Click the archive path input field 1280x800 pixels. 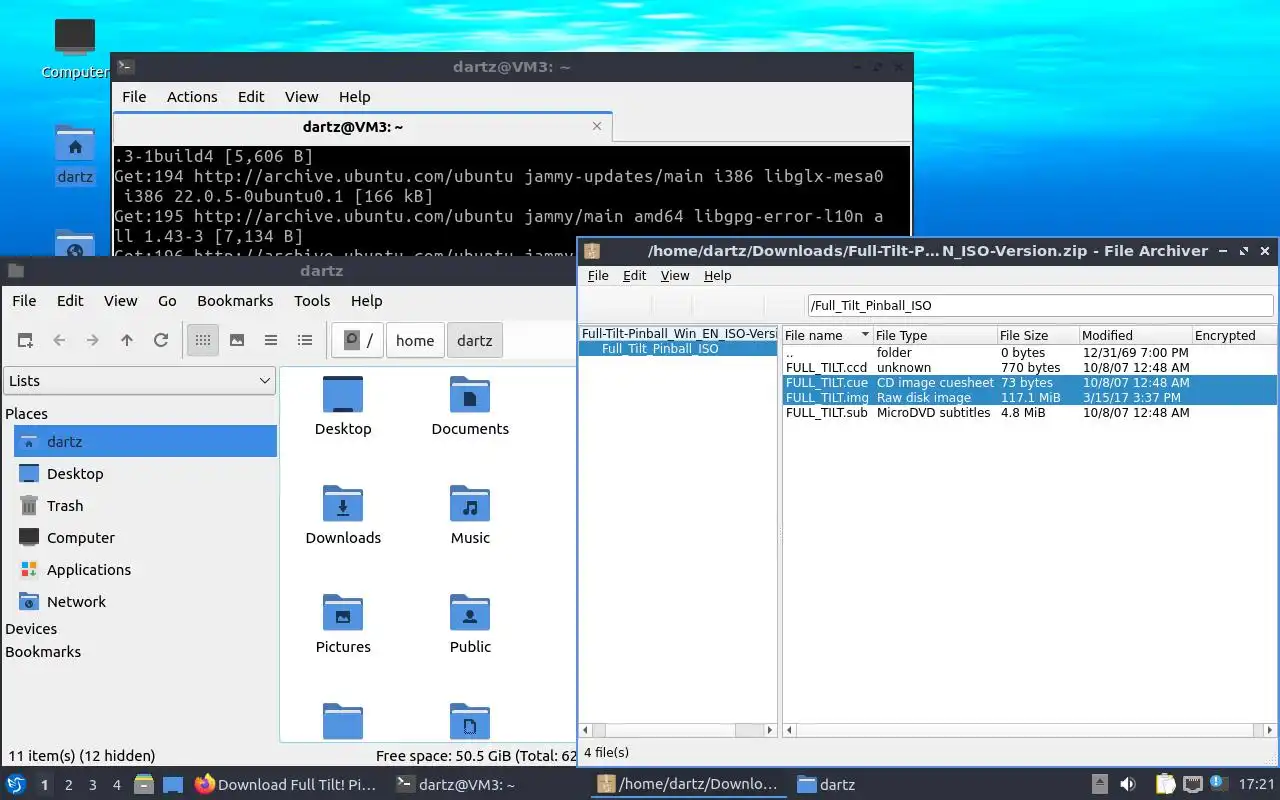tap(1039, 305)
